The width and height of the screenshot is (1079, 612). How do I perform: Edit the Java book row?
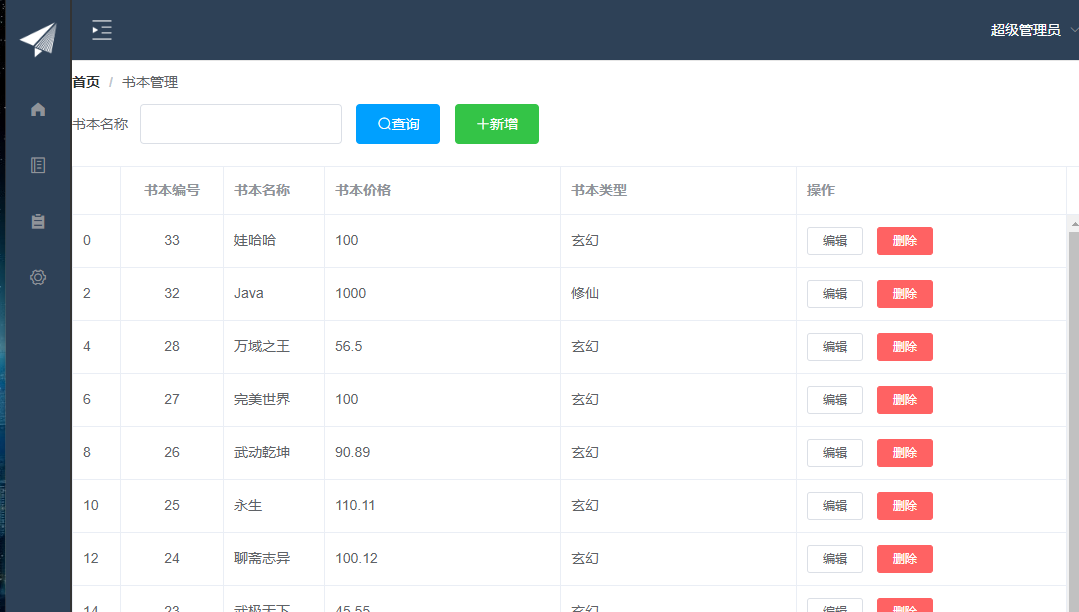835,294
